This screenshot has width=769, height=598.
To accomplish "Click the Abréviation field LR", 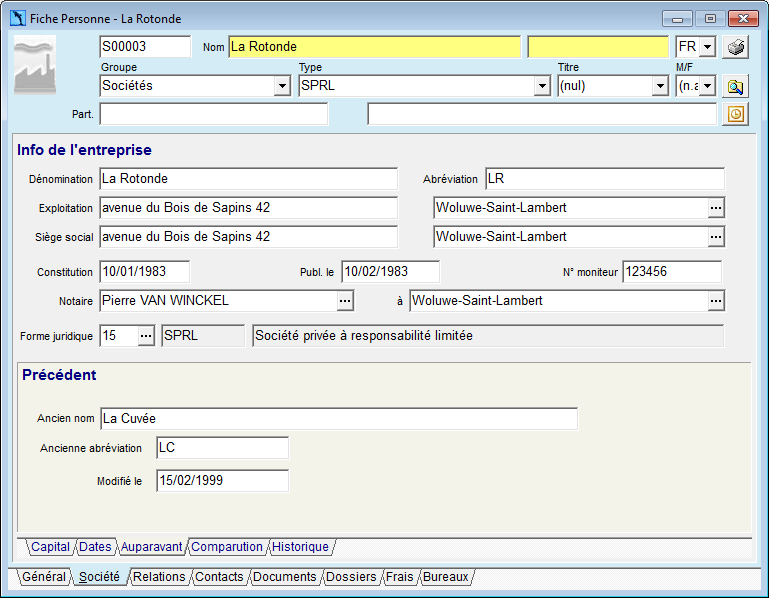I will click(605, 179).
